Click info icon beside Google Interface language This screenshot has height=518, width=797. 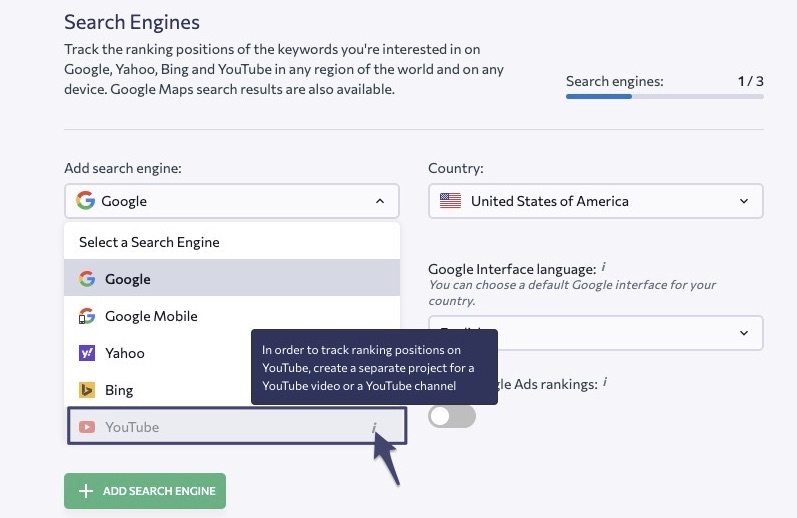pos(603,266)
